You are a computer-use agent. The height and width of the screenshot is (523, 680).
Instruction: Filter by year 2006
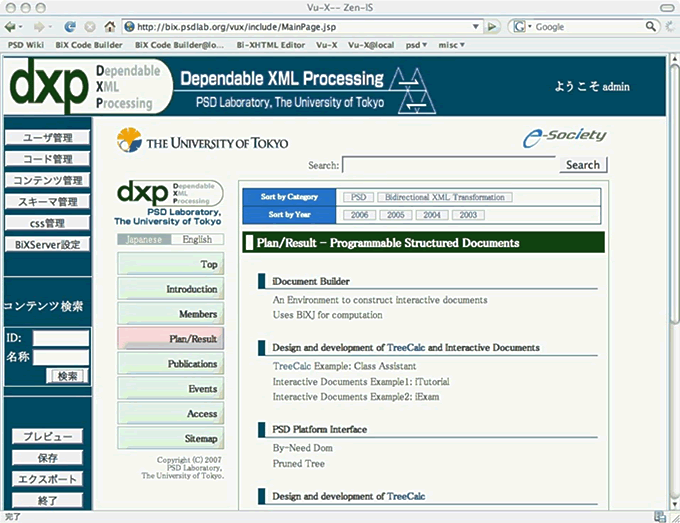(x=360, y=215)
